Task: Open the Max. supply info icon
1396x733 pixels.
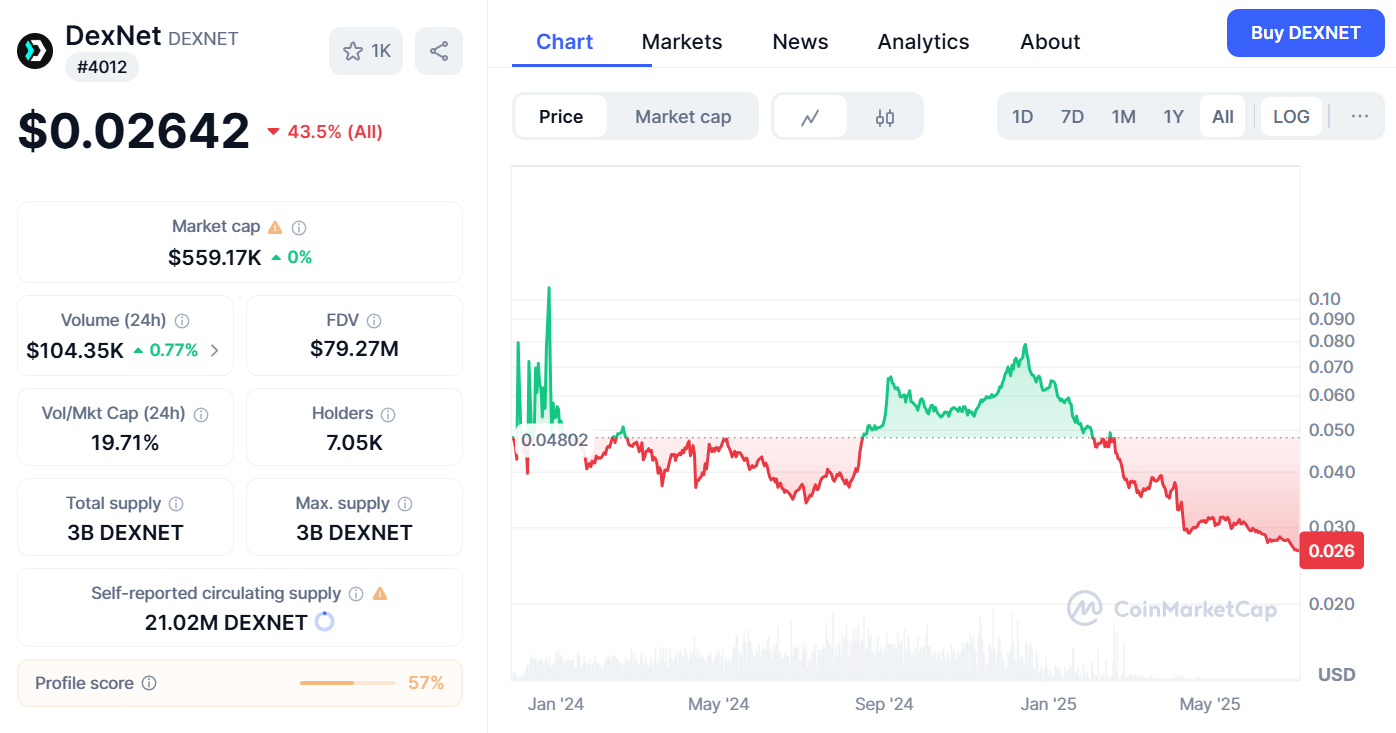Action: coord(405,504)
